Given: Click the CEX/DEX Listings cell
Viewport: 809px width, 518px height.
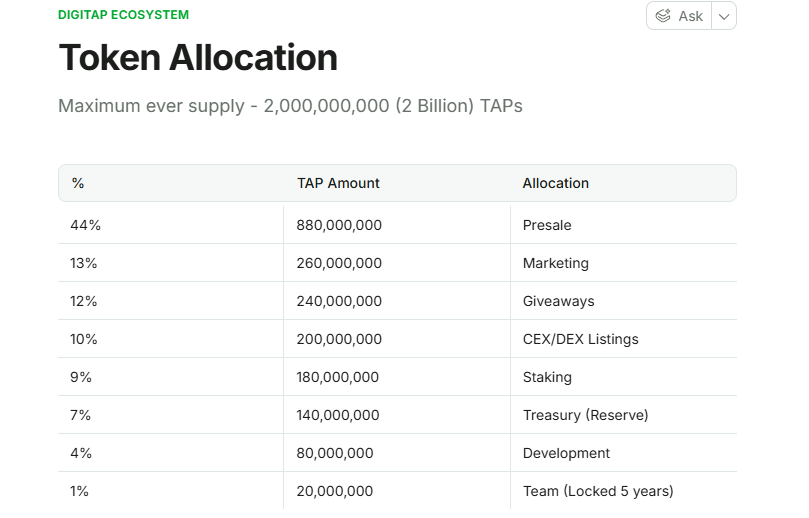Looking at the screenshot, I should pos(580,339).
